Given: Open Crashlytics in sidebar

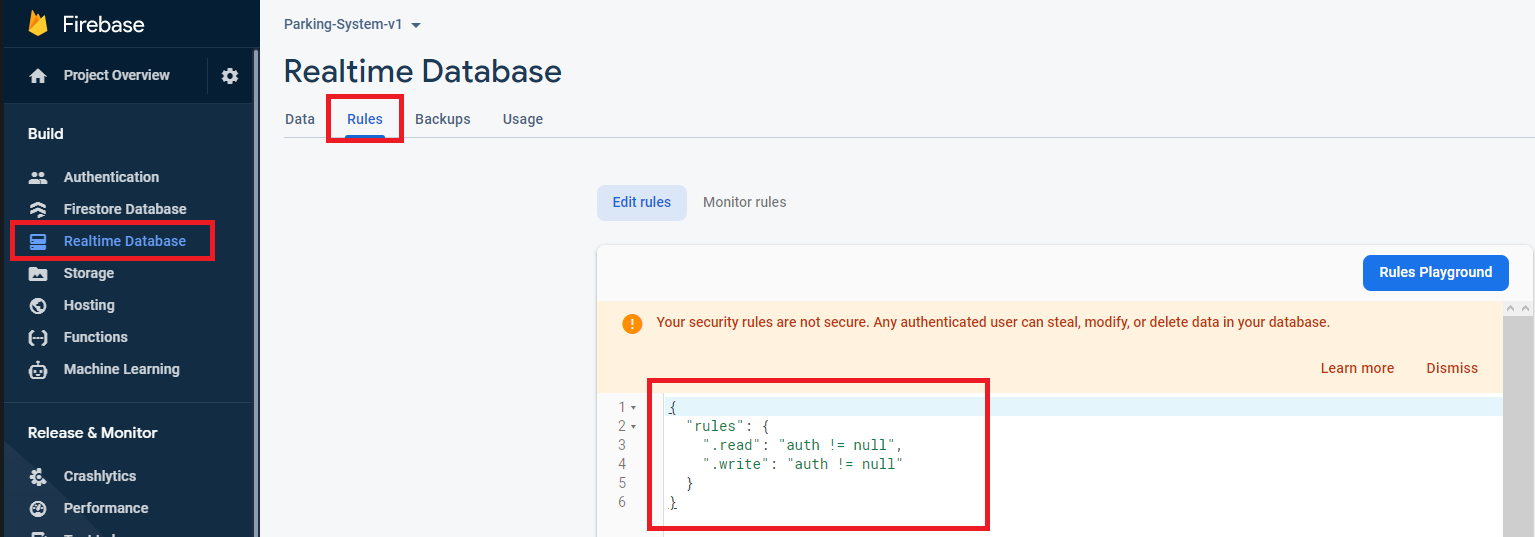Looking at the screenshot, I should tap(100, 476).
